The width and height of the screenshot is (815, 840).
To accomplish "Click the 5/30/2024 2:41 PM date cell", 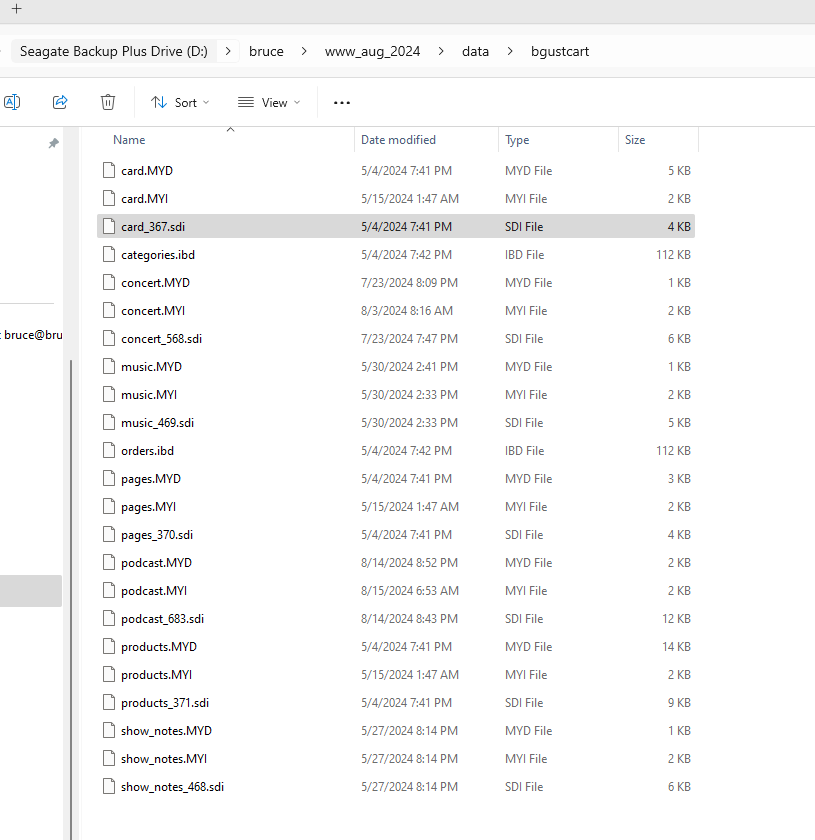I will [x=409, y=366].
